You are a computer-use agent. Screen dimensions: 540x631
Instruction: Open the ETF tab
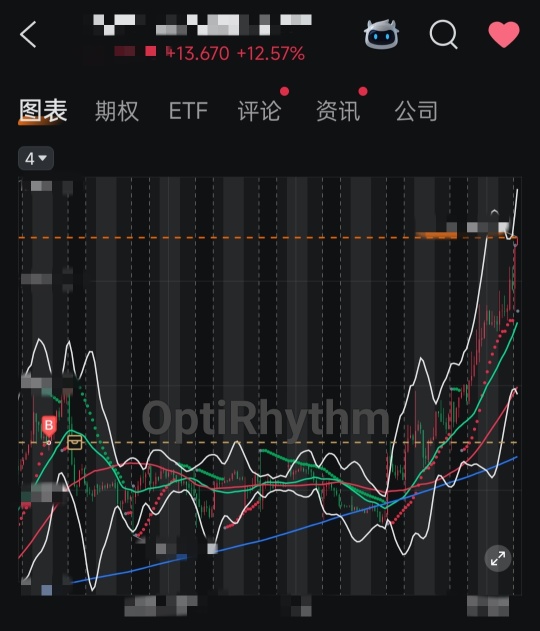pyautogui.click(x=188, y=111)
